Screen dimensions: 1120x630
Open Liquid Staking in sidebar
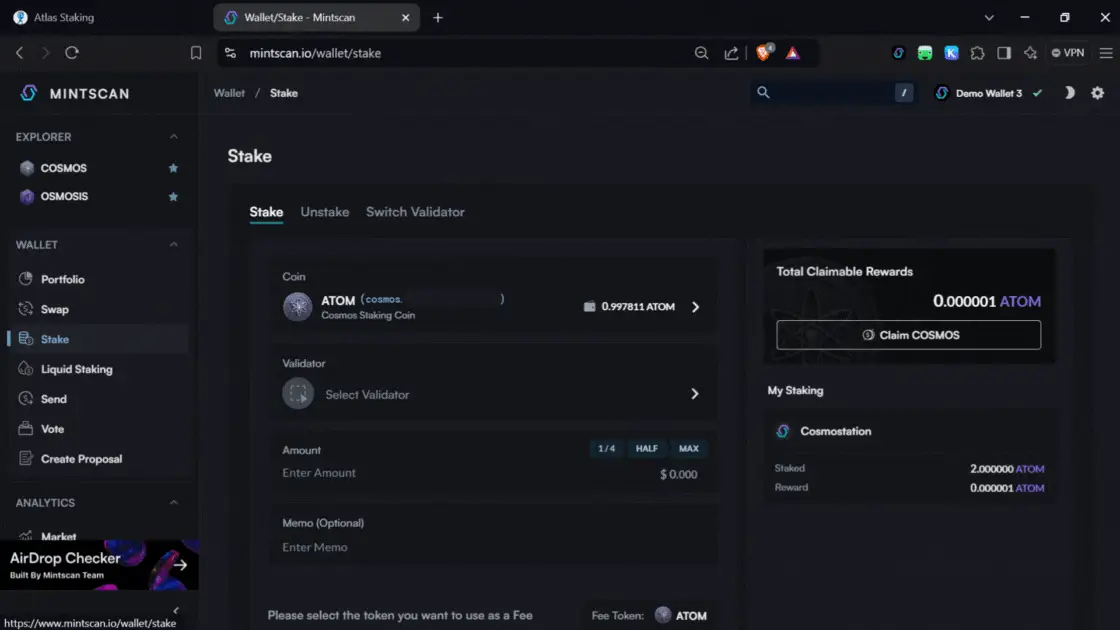point(76,370)
